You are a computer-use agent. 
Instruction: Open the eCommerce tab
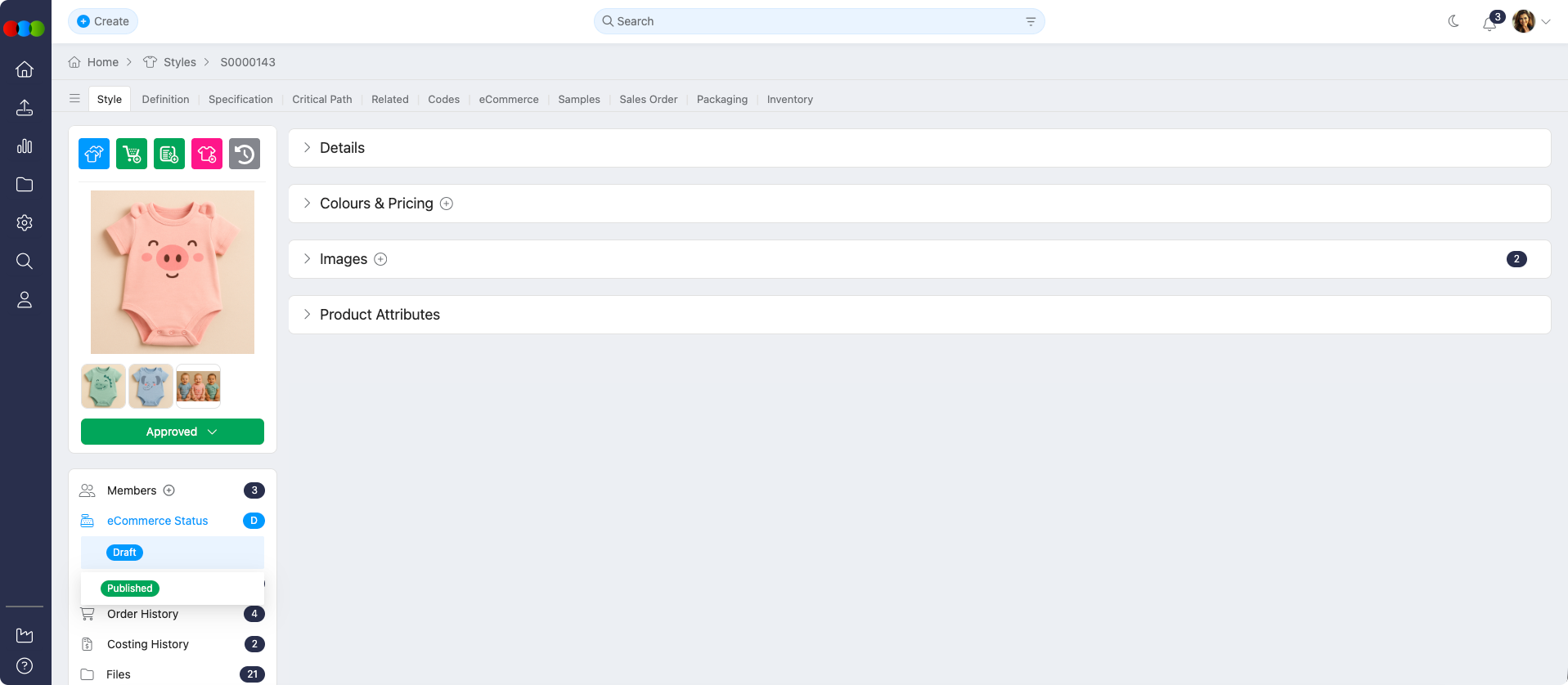pos(509,99)
